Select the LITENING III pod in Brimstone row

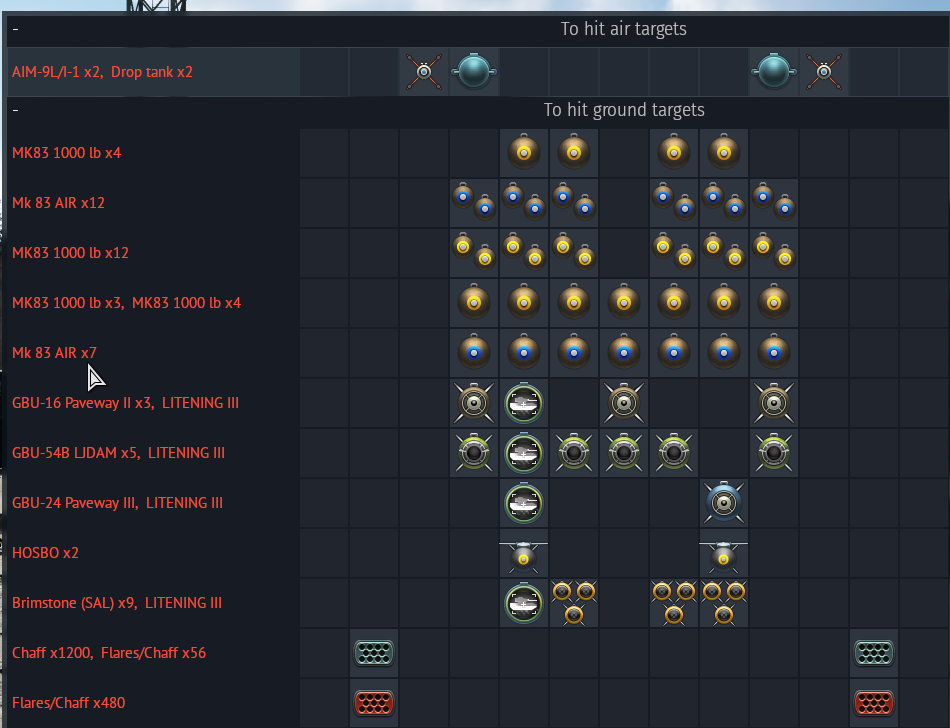tap(524, 603)
